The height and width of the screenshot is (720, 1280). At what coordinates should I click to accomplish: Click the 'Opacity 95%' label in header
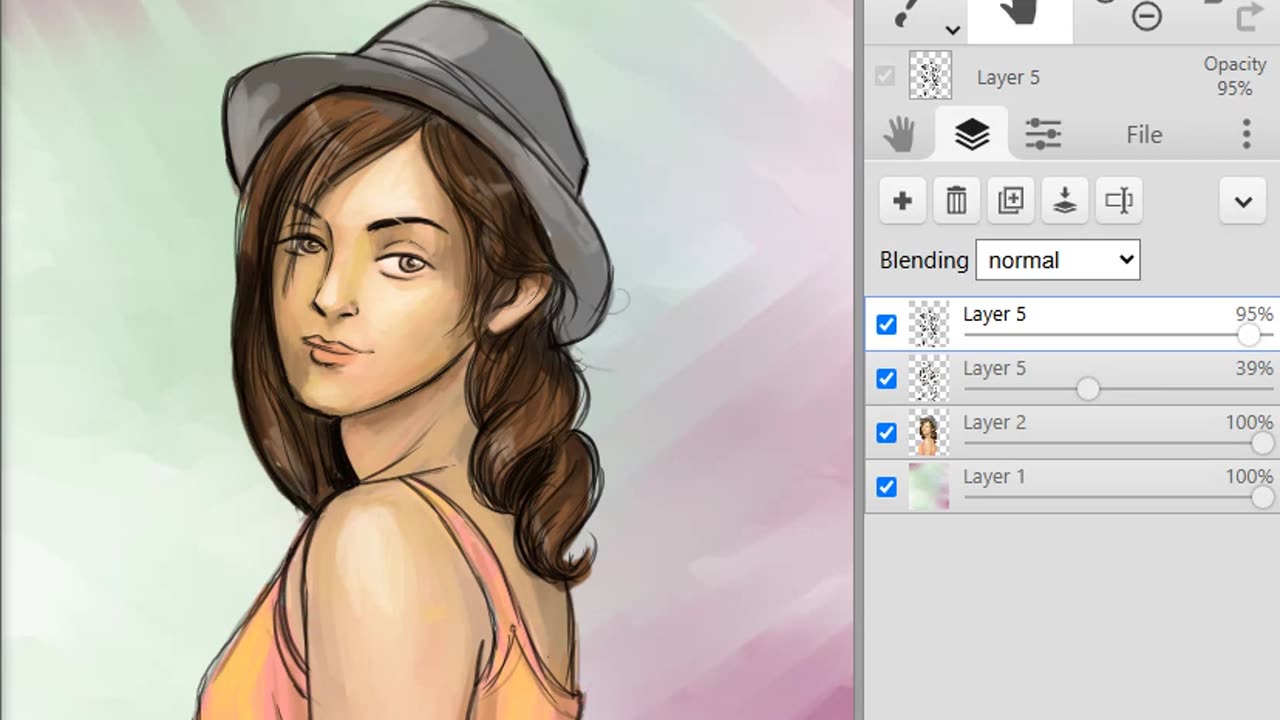pyautogui.click(x=1235, y=76)
